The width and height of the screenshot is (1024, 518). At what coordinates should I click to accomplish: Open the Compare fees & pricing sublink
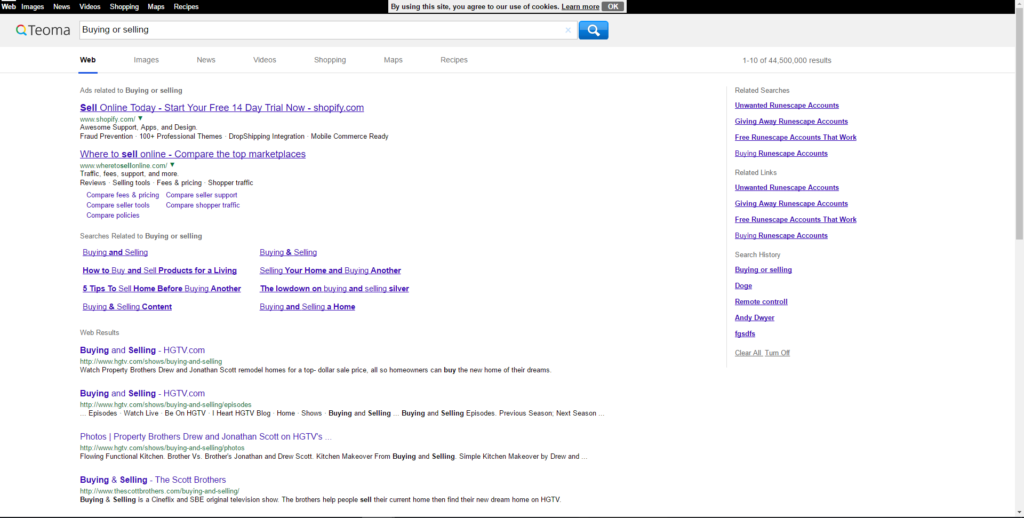pyautogui.click(x=122, y=195)
